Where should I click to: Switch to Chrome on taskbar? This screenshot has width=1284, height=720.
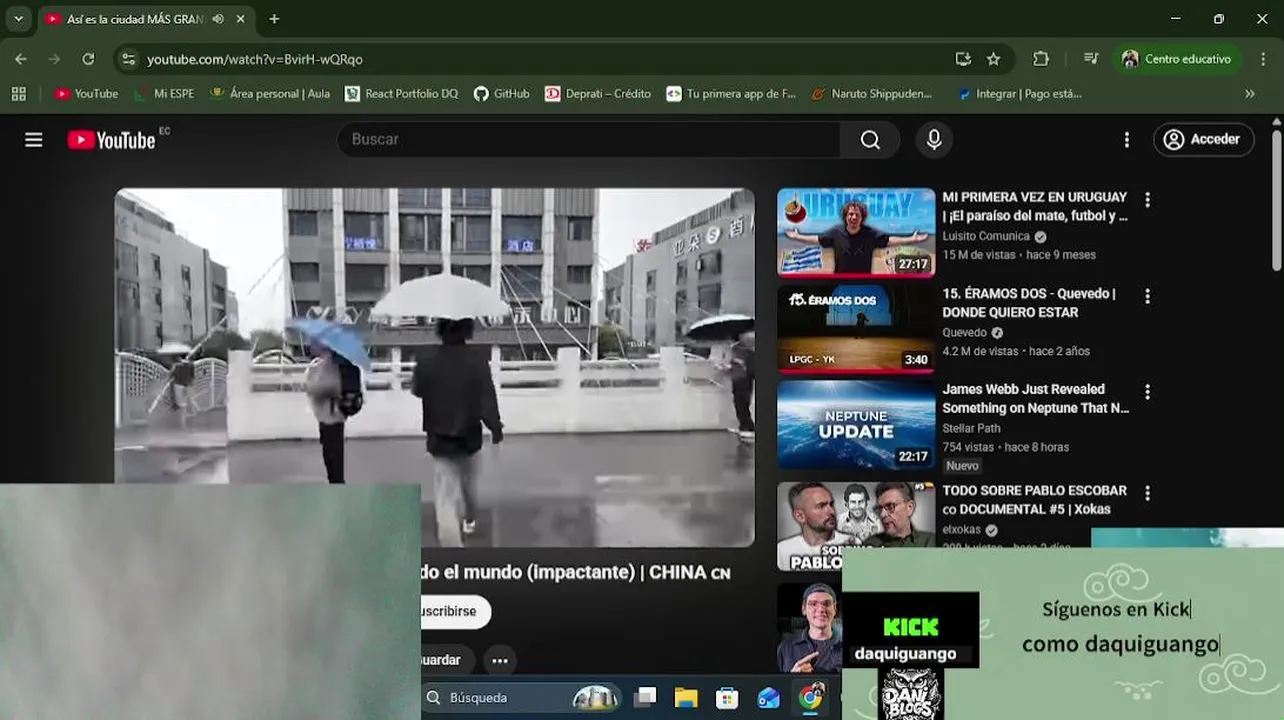[810, 697]
